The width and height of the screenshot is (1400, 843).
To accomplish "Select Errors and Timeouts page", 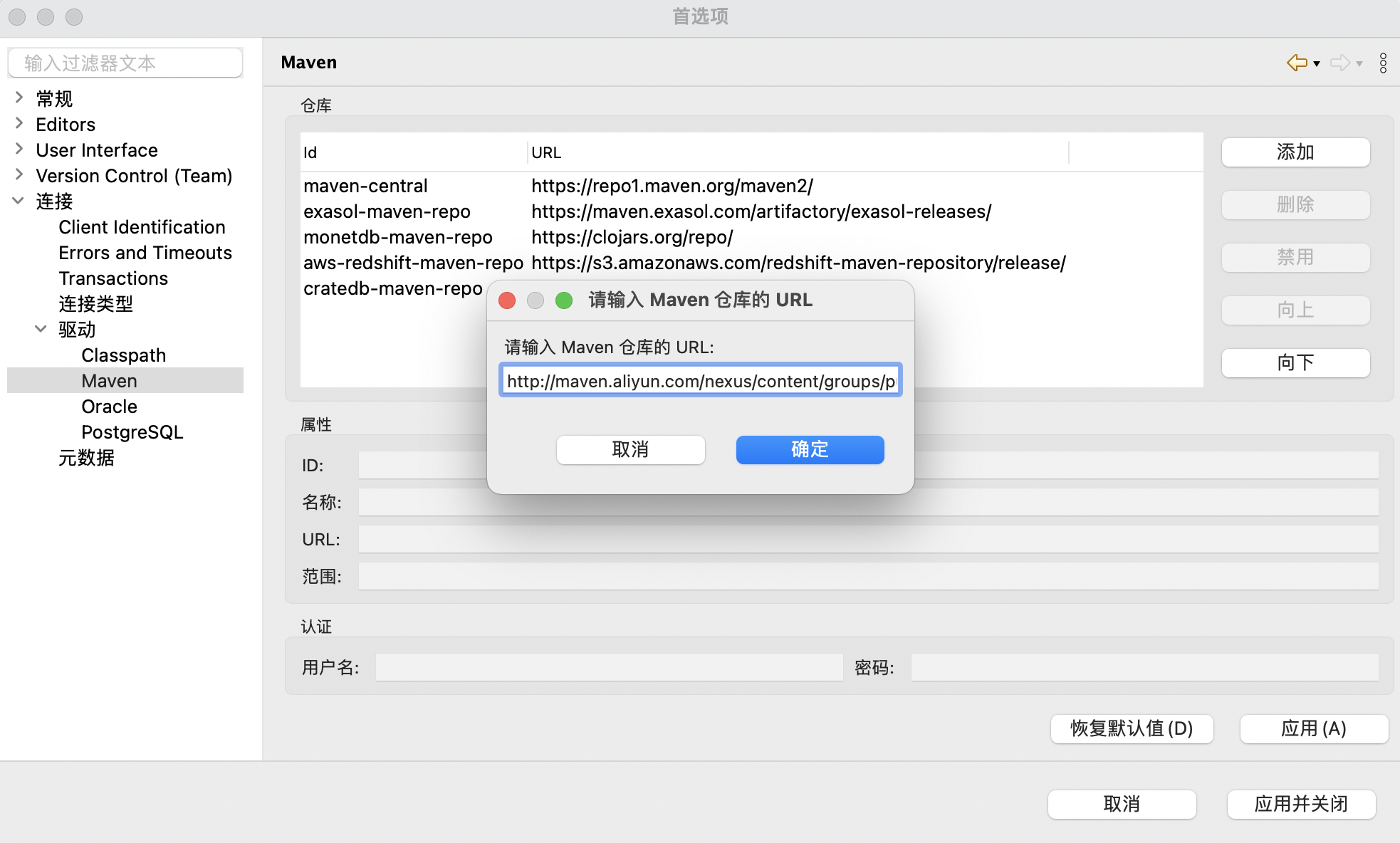I will click(x=145, y=253).
